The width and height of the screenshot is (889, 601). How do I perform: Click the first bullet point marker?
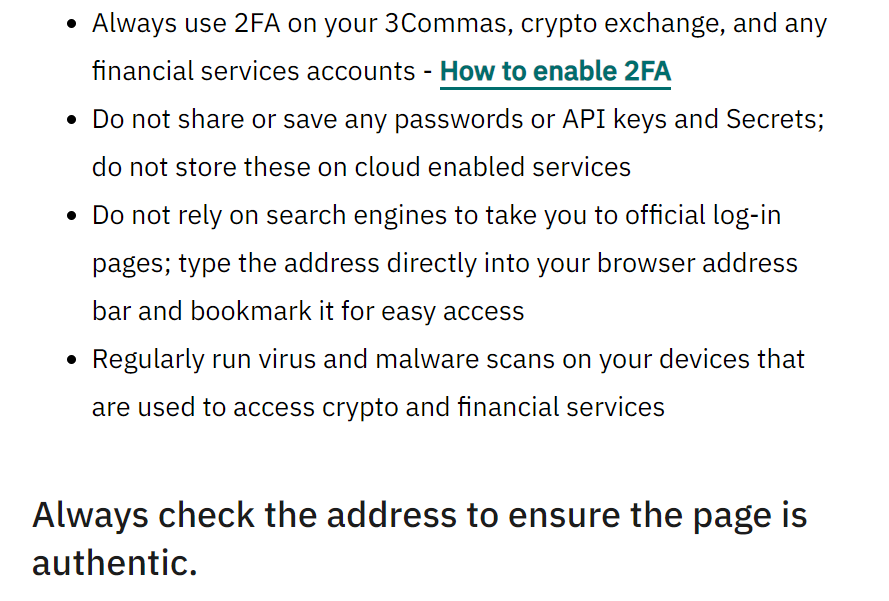click(72, 25)
